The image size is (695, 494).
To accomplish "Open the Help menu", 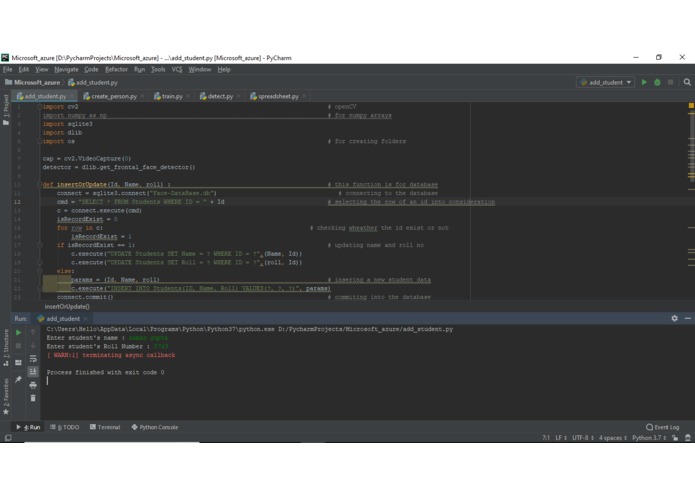I will (224, 70).
